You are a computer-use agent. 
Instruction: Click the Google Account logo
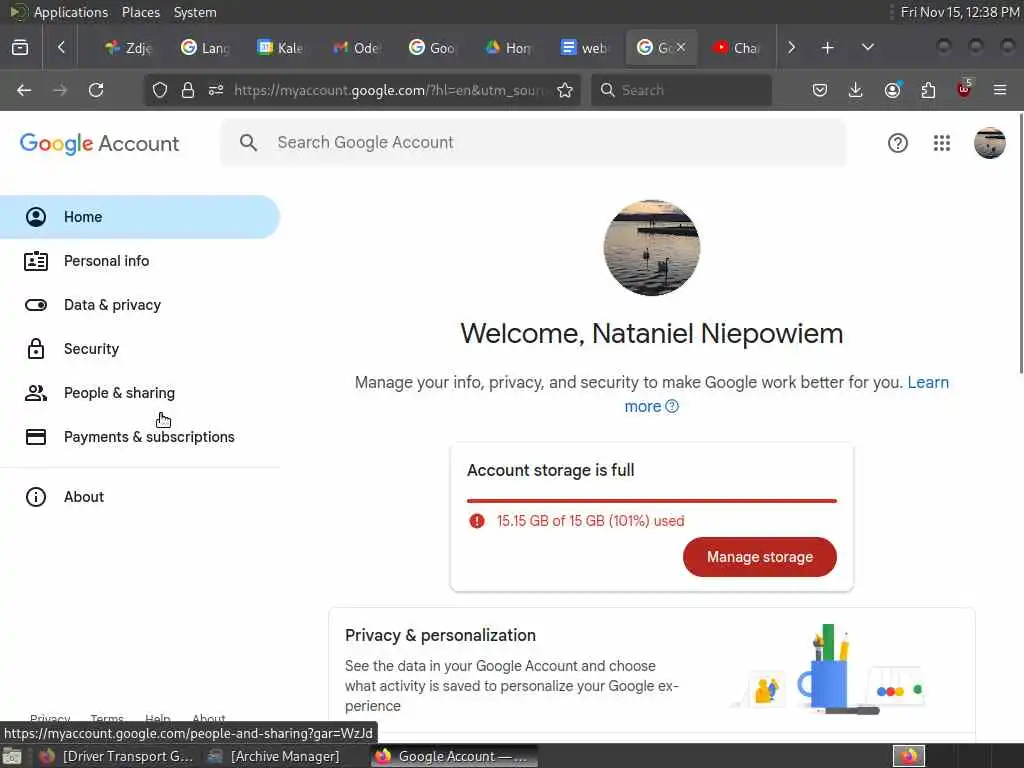click(x=99, y=143)
